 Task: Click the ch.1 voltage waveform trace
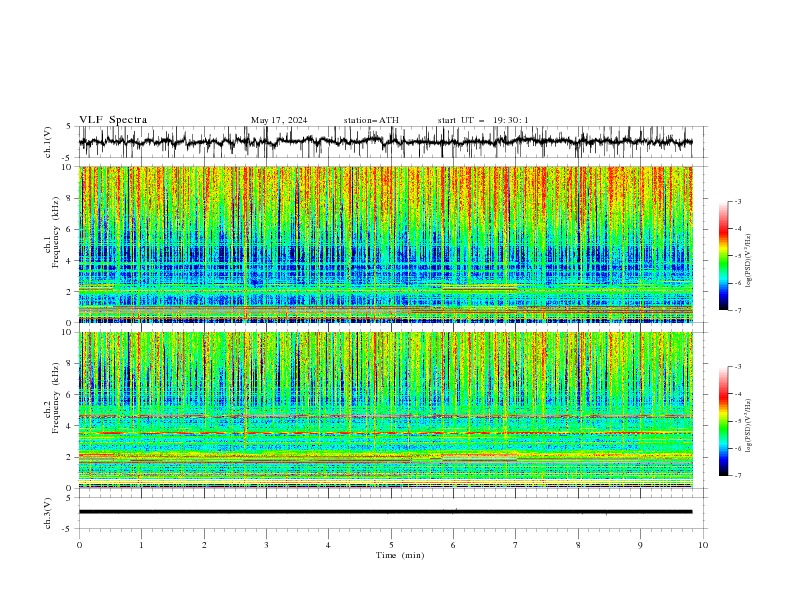[x=385, y=142]
